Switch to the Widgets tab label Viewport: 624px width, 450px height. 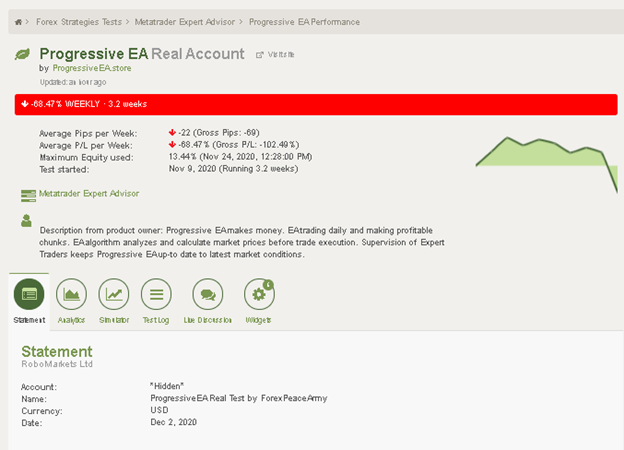click(x=259, y=320)
